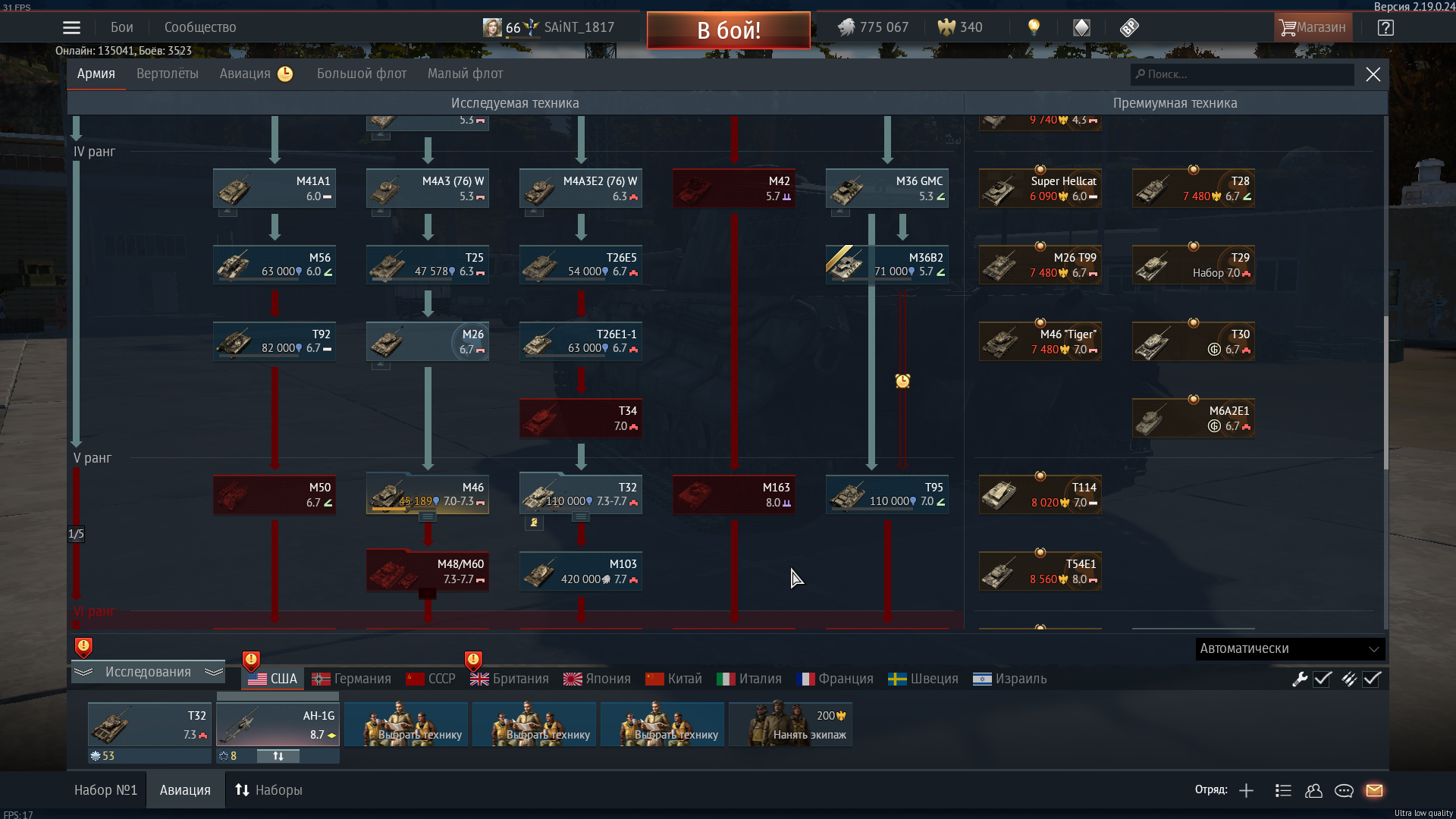Click the 1/5 rank progress indicator
1456x819 pixels.
click(x=76, y=535)
